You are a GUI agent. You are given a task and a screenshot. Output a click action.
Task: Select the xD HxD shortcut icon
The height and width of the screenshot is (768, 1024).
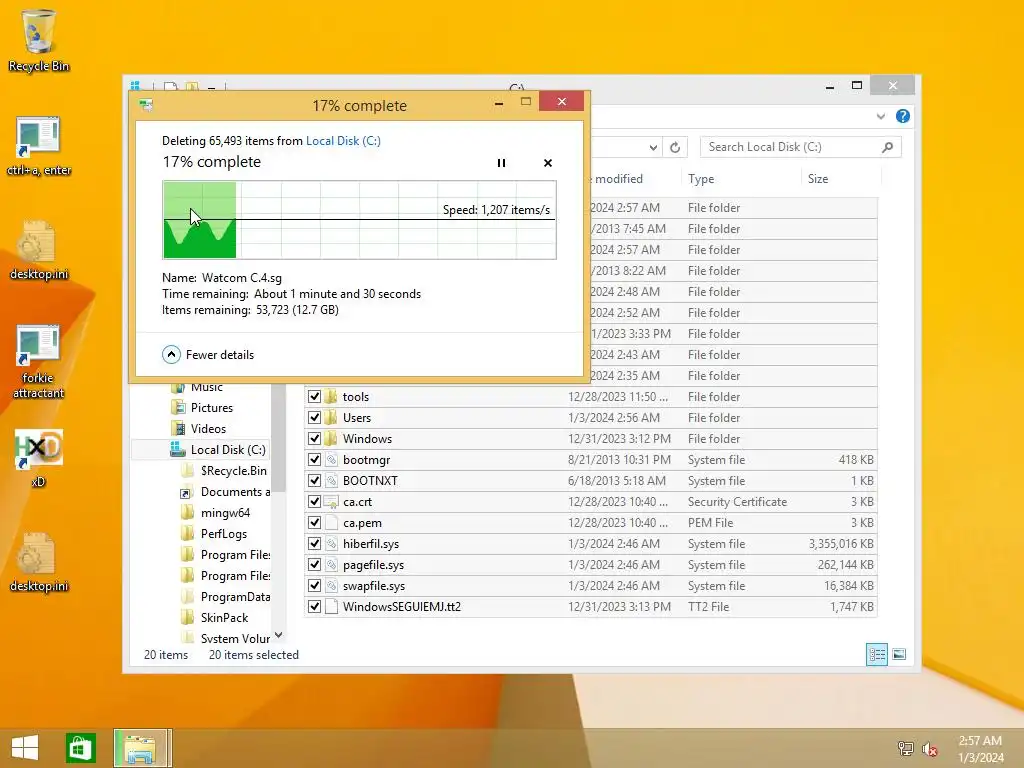38,458
